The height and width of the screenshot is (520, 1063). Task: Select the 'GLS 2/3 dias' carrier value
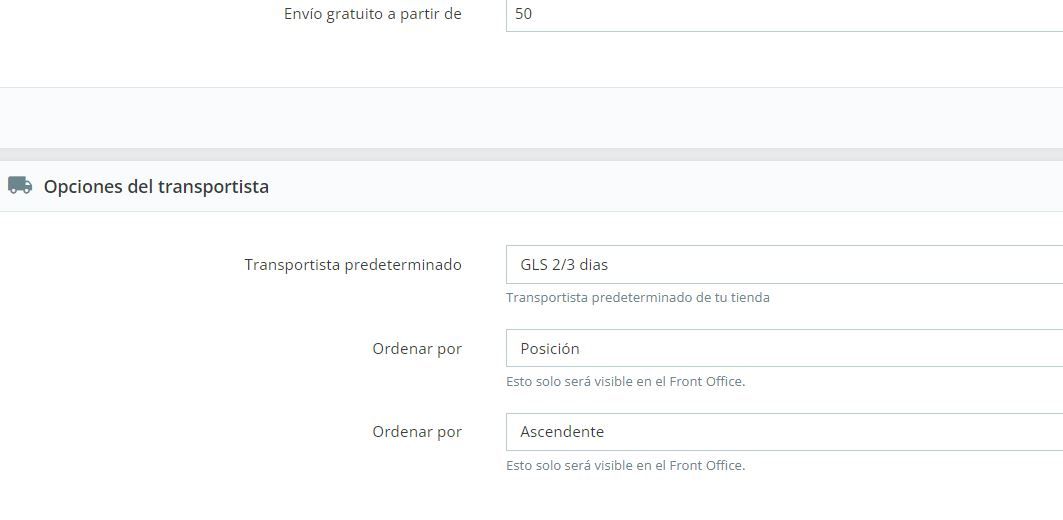pos(564,264)
